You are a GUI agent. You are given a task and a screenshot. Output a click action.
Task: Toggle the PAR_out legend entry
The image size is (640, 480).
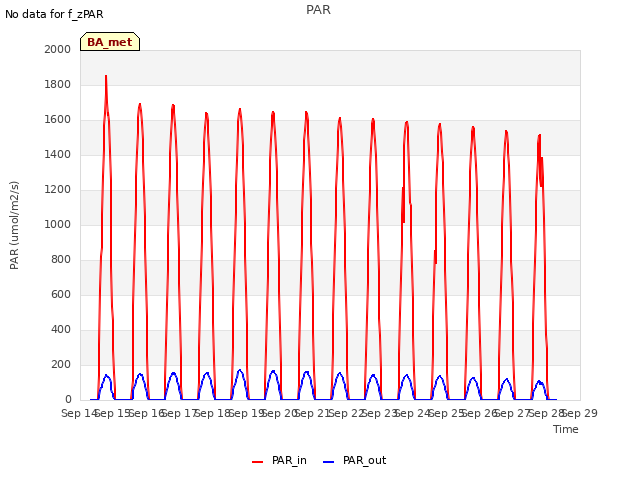pyautogui.click(x=354, y=461)
